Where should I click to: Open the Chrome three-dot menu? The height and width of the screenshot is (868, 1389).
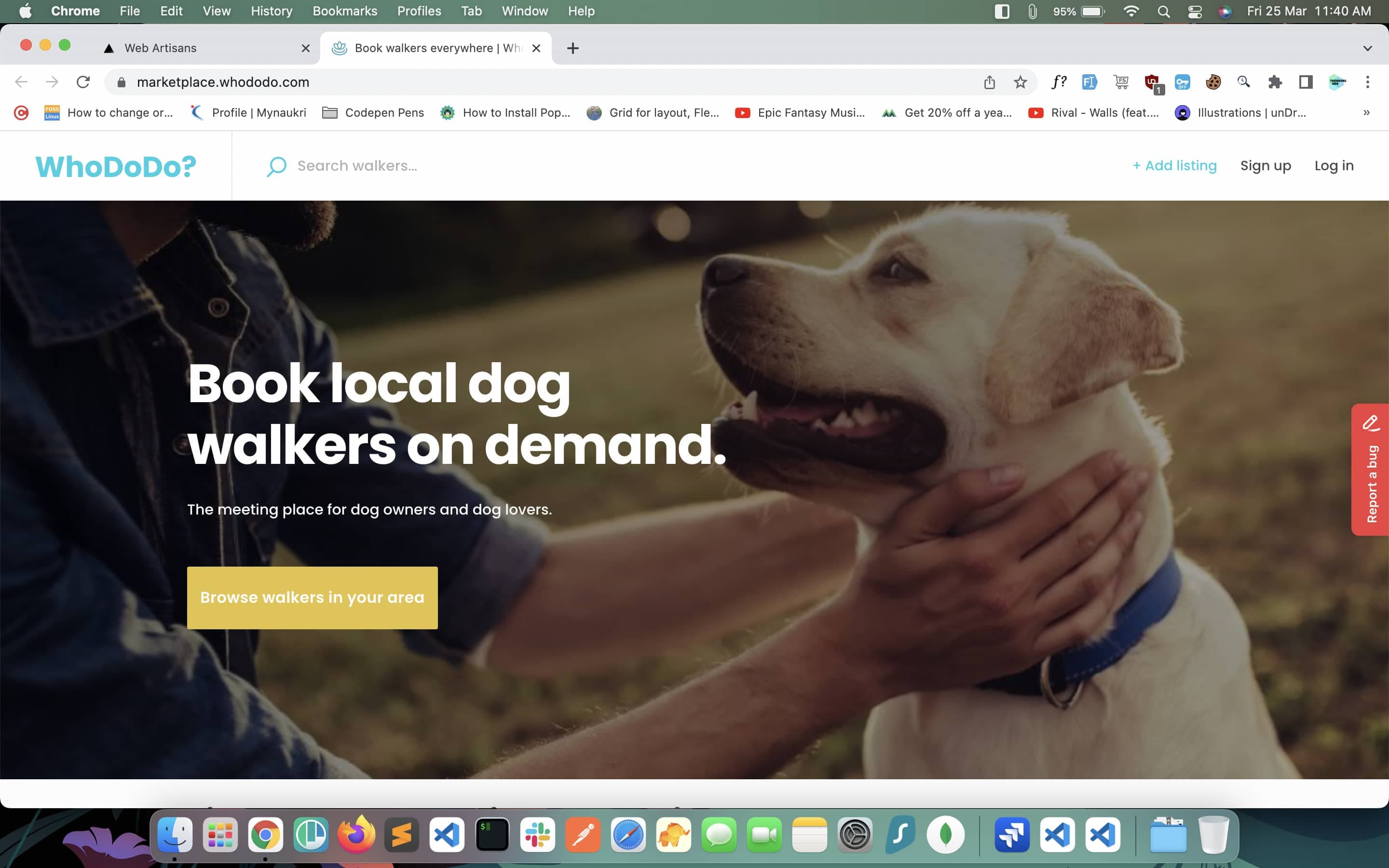[x=1367, y=82]
